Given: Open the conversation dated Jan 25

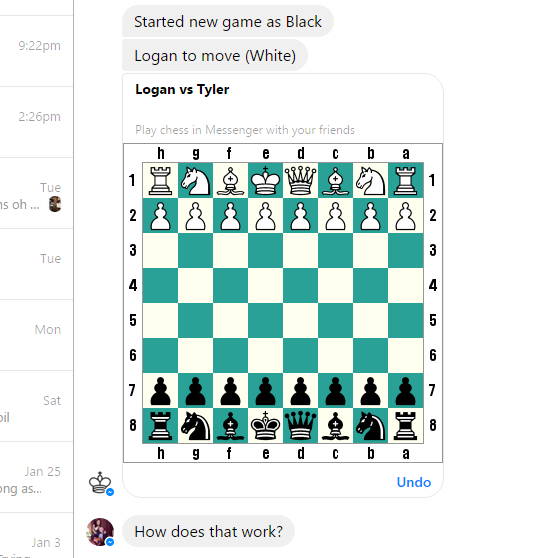Looking at the screenshot, I should pos(36,477).
